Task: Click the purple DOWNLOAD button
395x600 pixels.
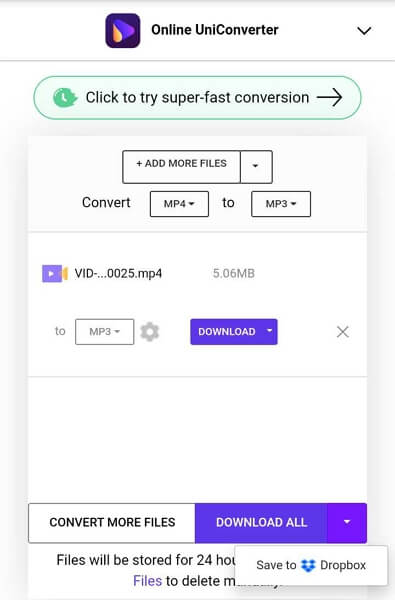Action: click(x=227, y=332)
